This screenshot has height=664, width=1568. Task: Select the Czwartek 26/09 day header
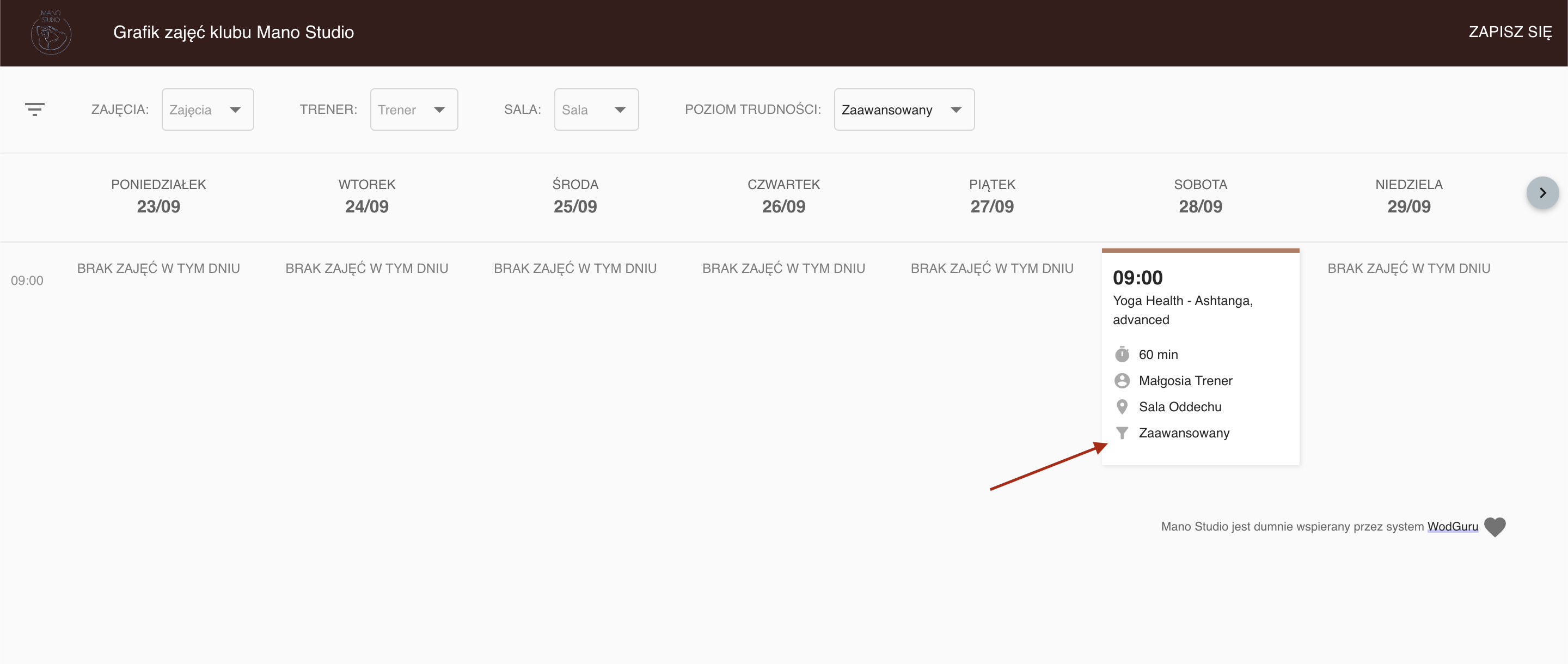(x=783, y=196)
